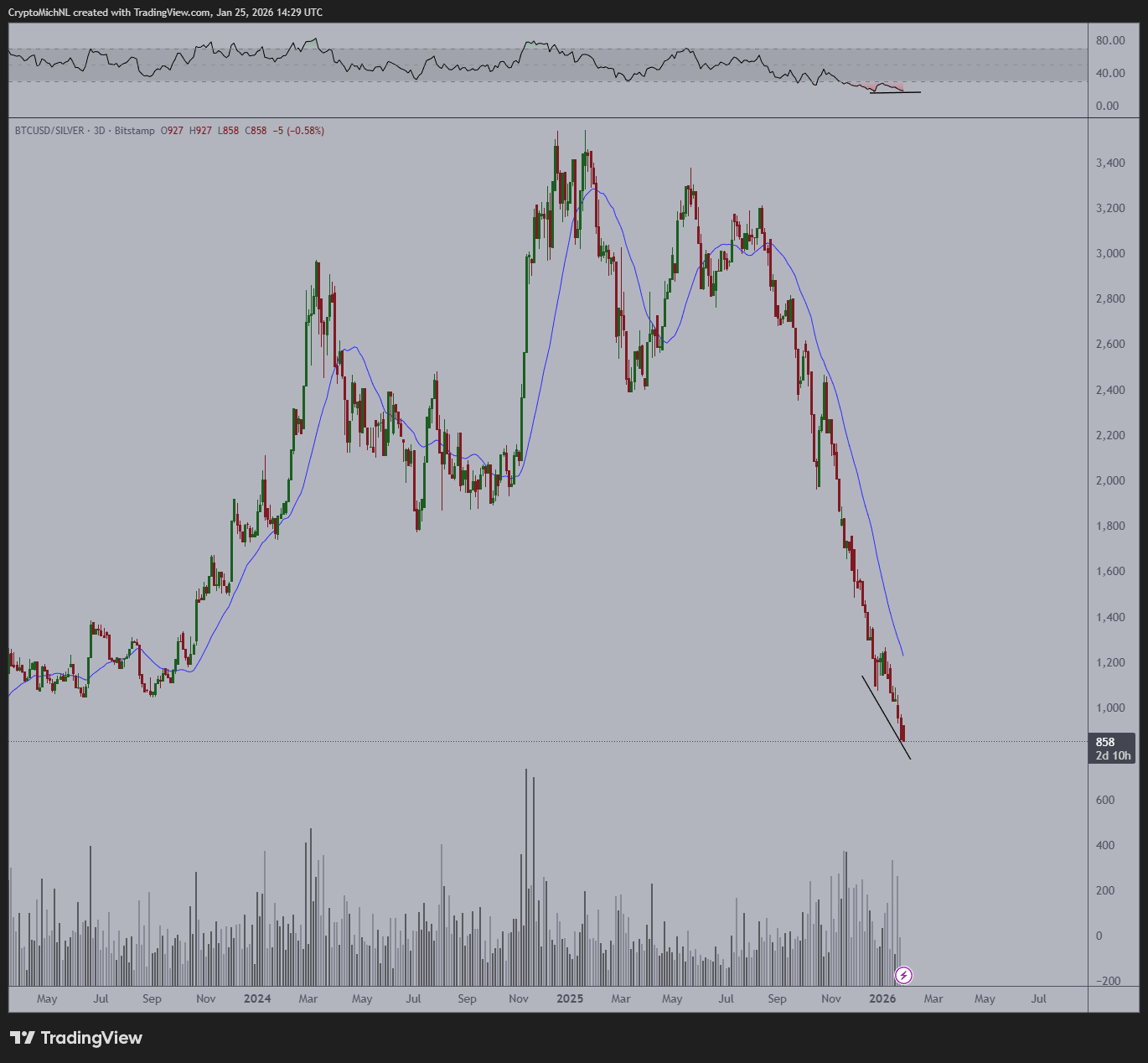Image resolution: width=1148 pixels, height=1063 pixels.
Task: Click the Bitstamp exchange label
Action: coord(134,131)
